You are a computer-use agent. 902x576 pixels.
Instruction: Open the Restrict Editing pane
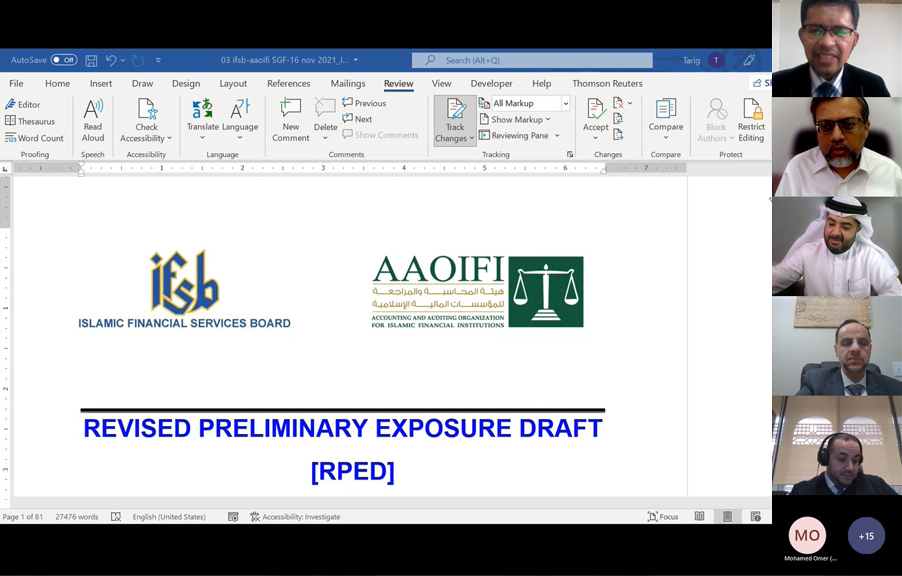(x=751, y=120)
